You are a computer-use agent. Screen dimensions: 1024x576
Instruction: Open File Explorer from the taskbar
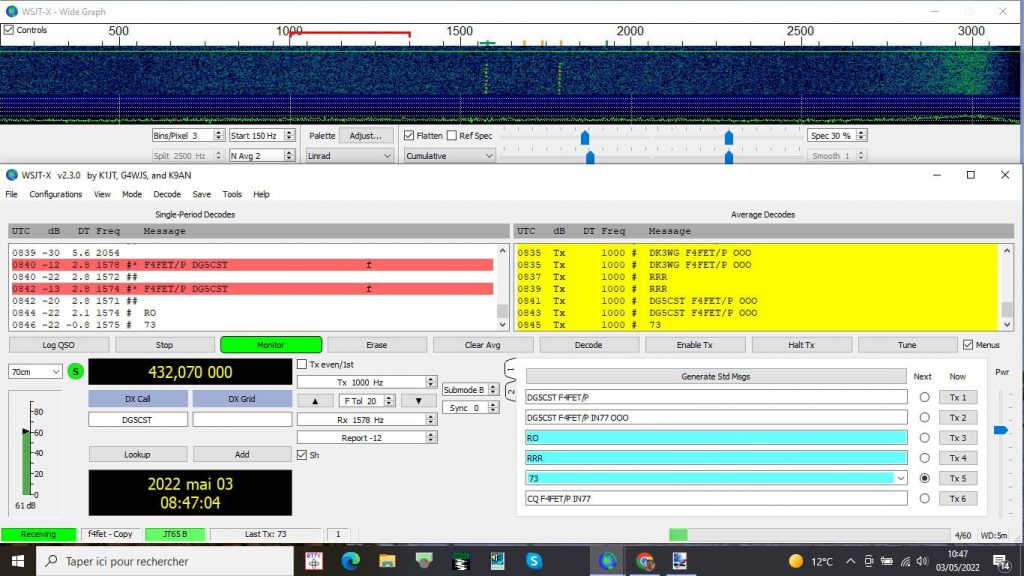[x=387, y=561]
